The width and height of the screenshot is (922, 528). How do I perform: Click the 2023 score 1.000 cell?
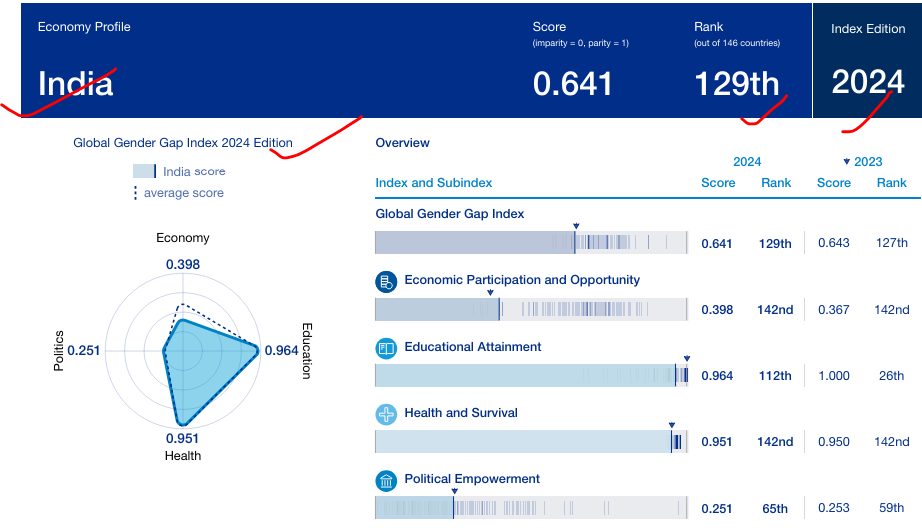[x=834, y=376]
